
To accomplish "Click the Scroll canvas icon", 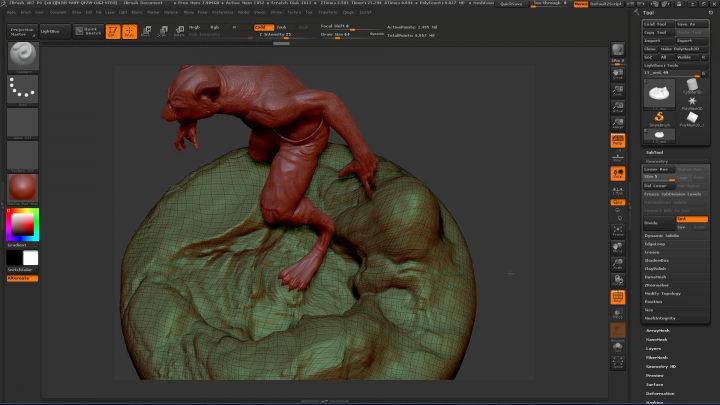I will coord(618,74).
